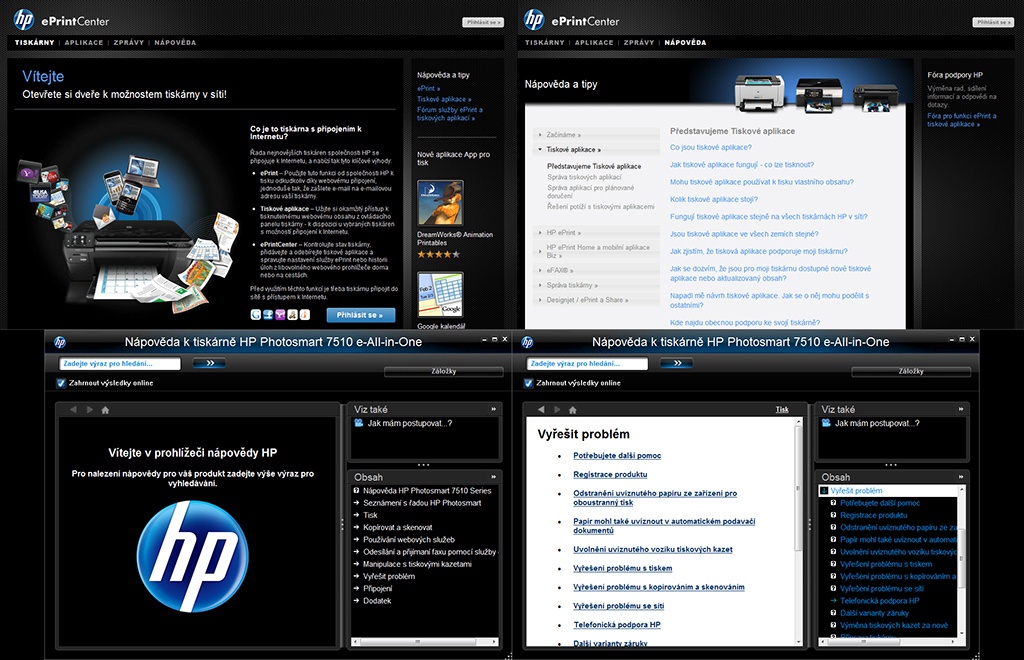Open TISKÁRNY tab on top-left page

pos(35,42)
